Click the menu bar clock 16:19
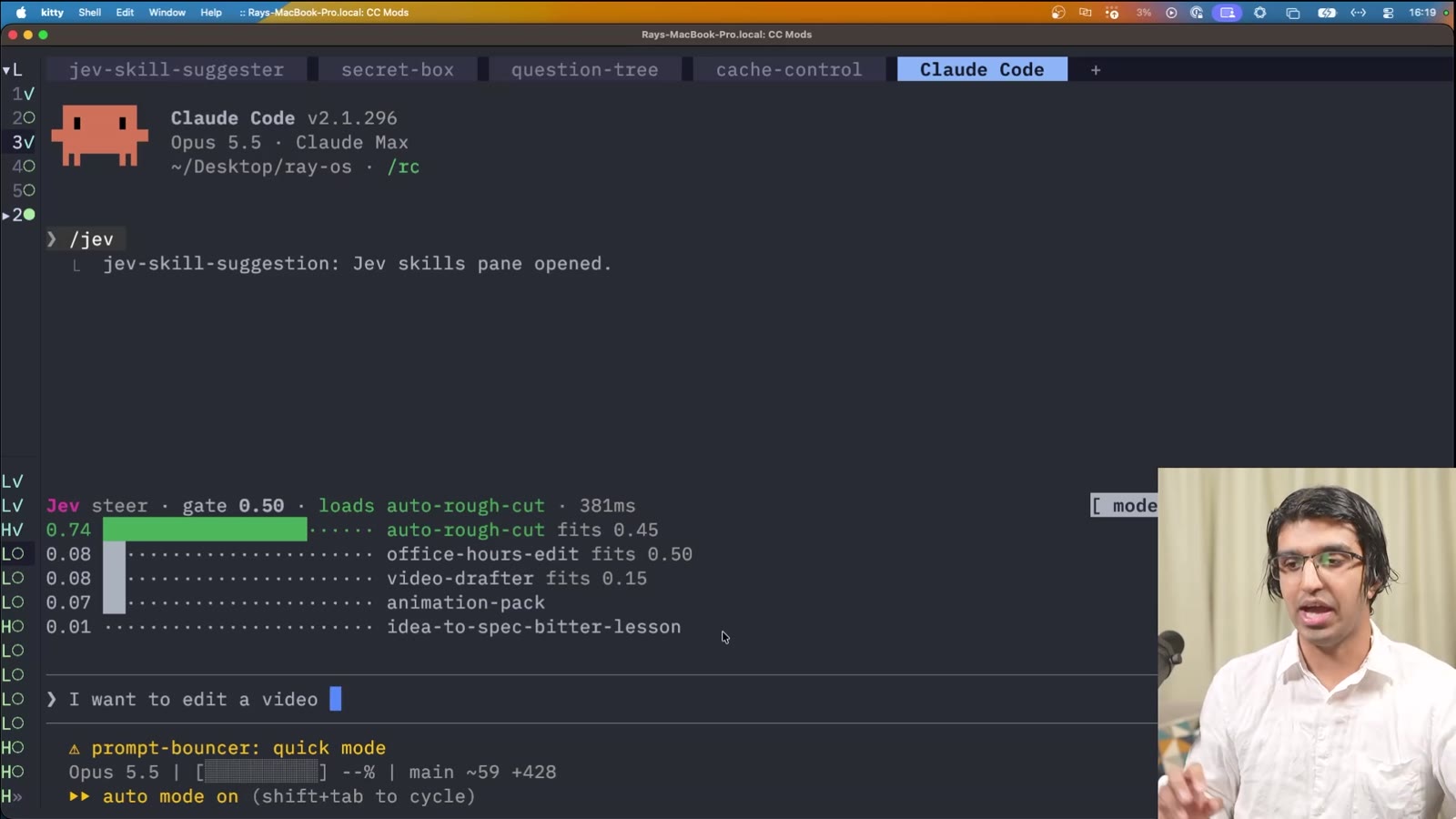 pyautogui.click(x=1422, y=13)
